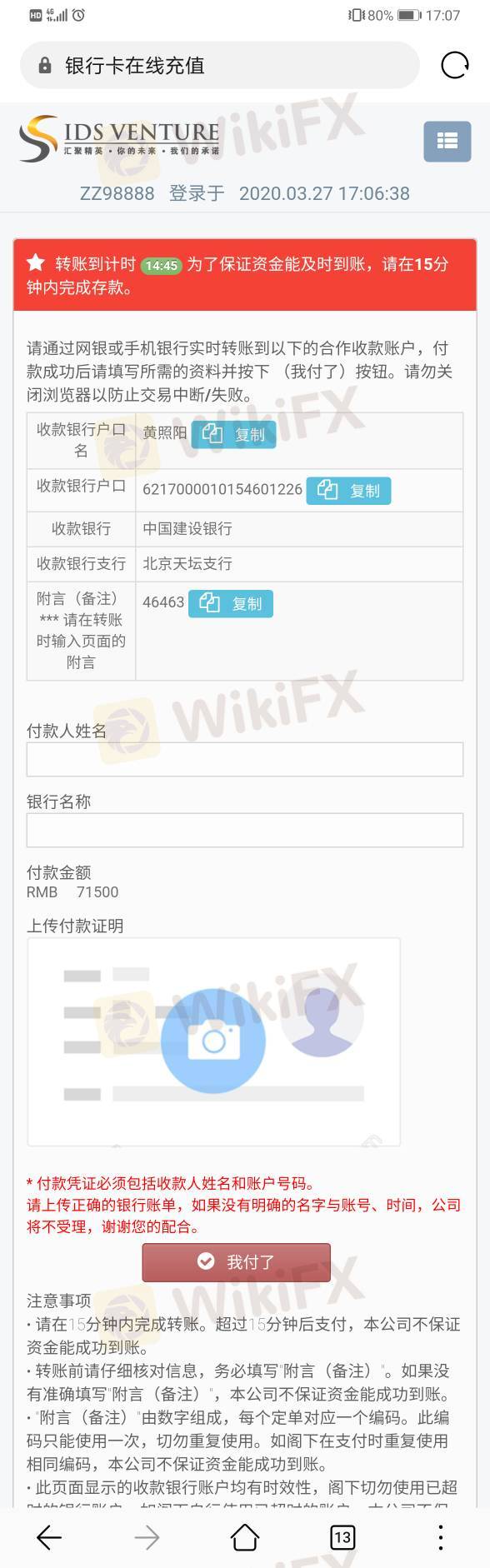490x1568 pixels.
Task: Tap the star icon in red countdown banner
Action: click(x=36, y=263)
